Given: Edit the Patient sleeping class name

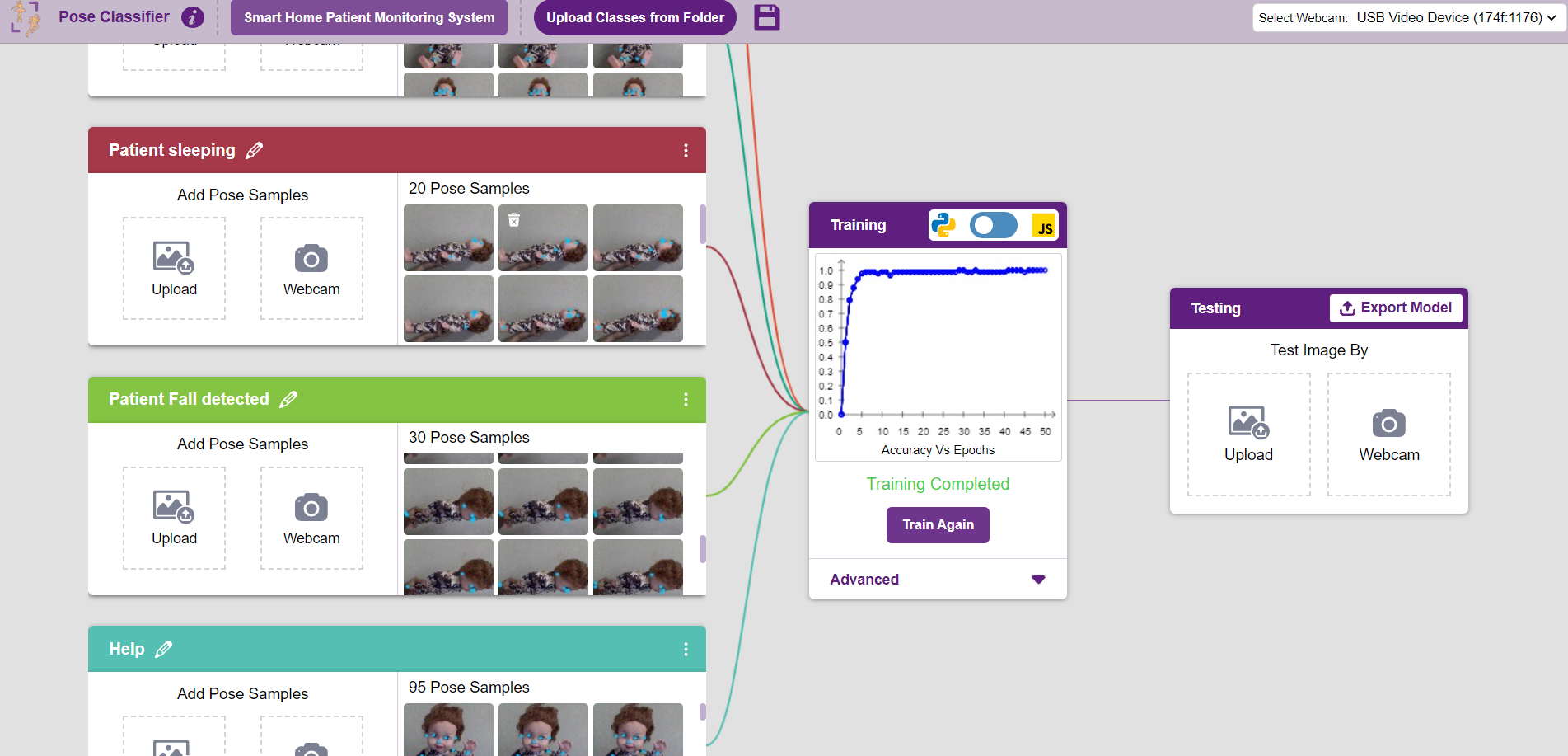Looking at the screenshot, I should click(255, 150).
